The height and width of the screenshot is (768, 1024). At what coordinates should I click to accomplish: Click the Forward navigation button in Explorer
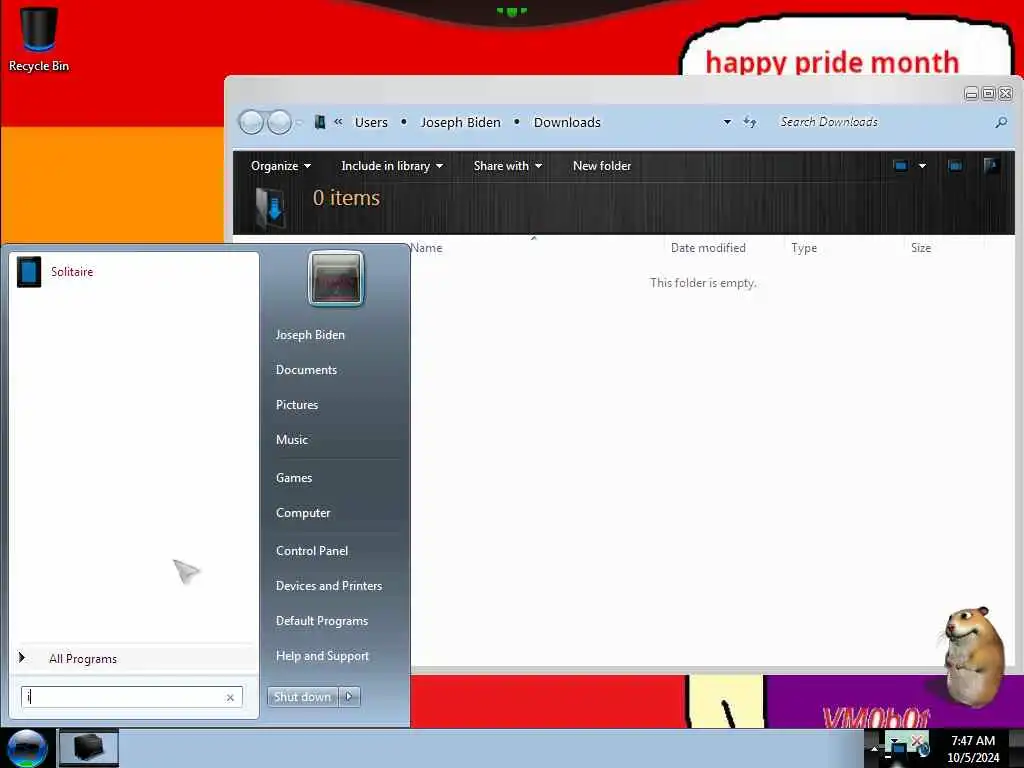click(x=280, y=122)
